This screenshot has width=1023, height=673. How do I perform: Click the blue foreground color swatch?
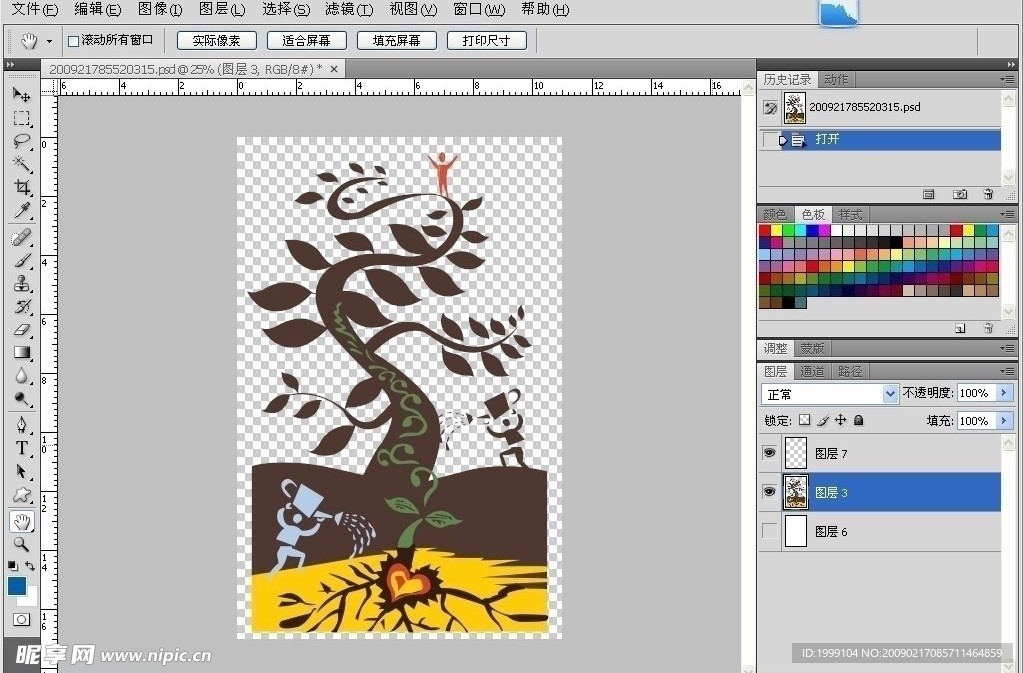(x=17, y=586)
